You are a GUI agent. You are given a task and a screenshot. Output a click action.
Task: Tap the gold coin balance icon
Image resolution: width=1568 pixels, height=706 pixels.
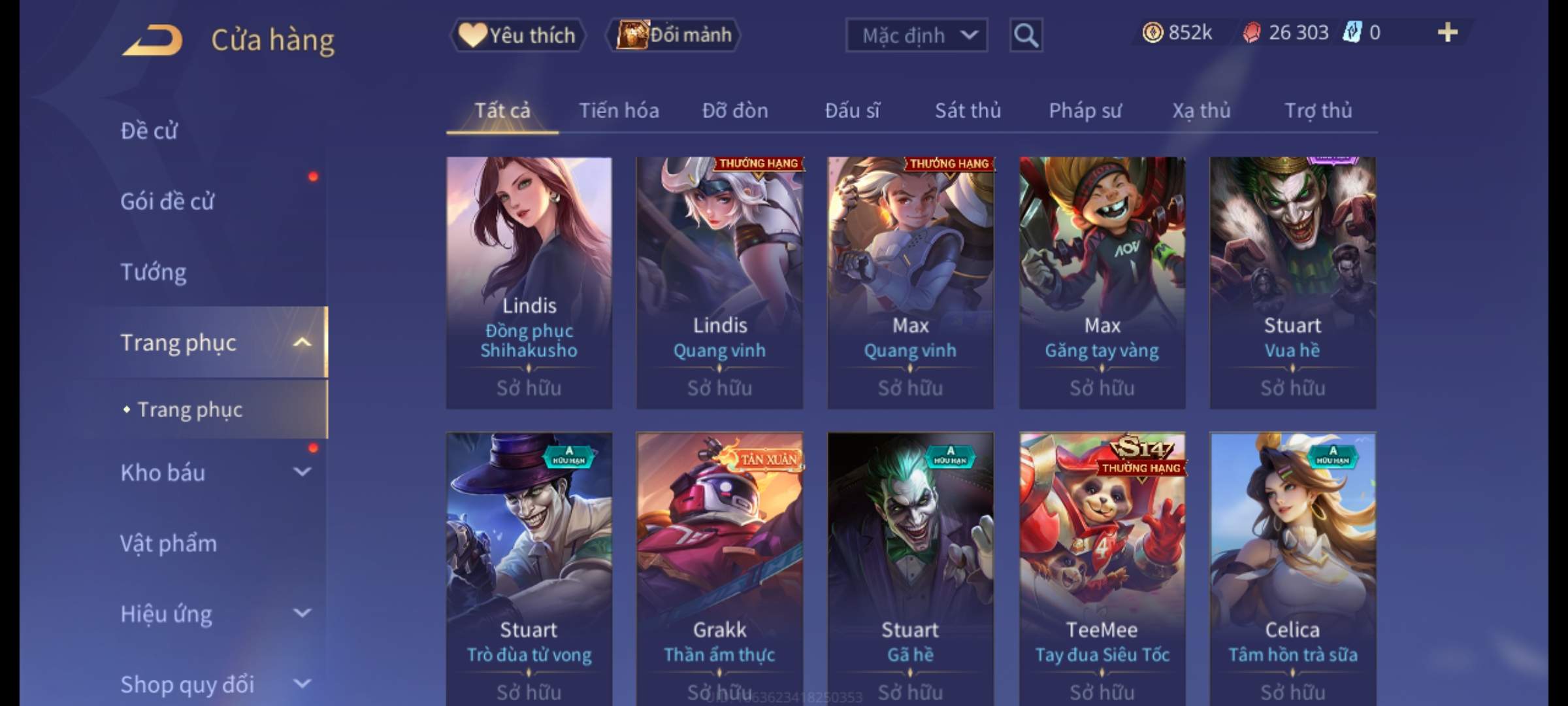[1152, 33]
